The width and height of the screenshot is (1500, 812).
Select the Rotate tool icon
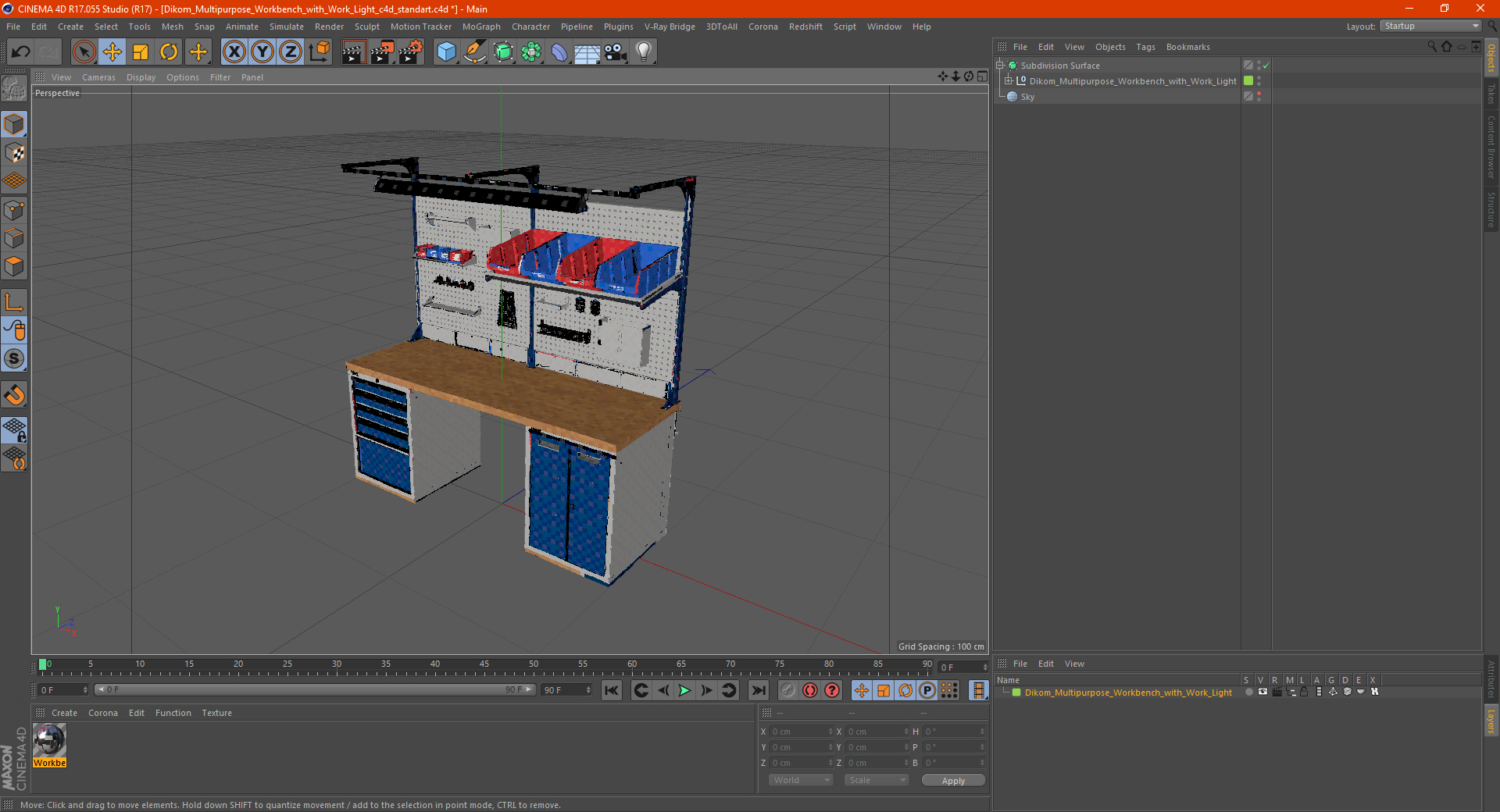[x=169, y=52]
